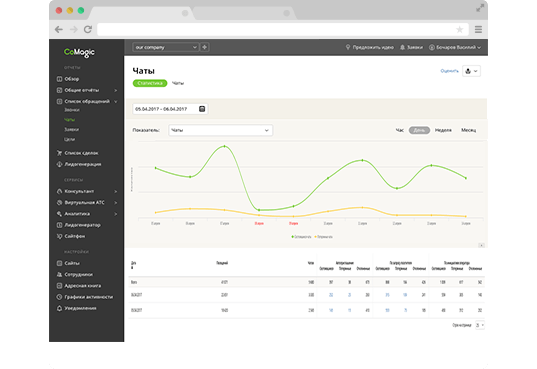Reload the page with the refresh icon
The height and width of the screenshot is (369, 537).
click(x=88, y=29)
